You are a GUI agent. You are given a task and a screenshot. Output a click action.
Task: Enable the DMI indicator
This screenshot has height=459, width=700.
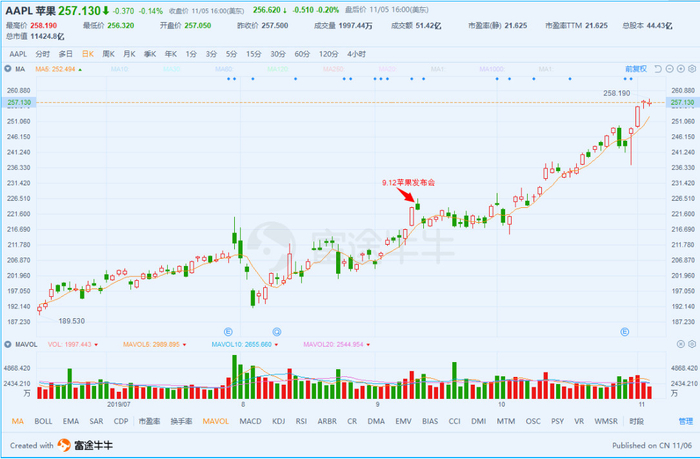(x=479, y=421)
